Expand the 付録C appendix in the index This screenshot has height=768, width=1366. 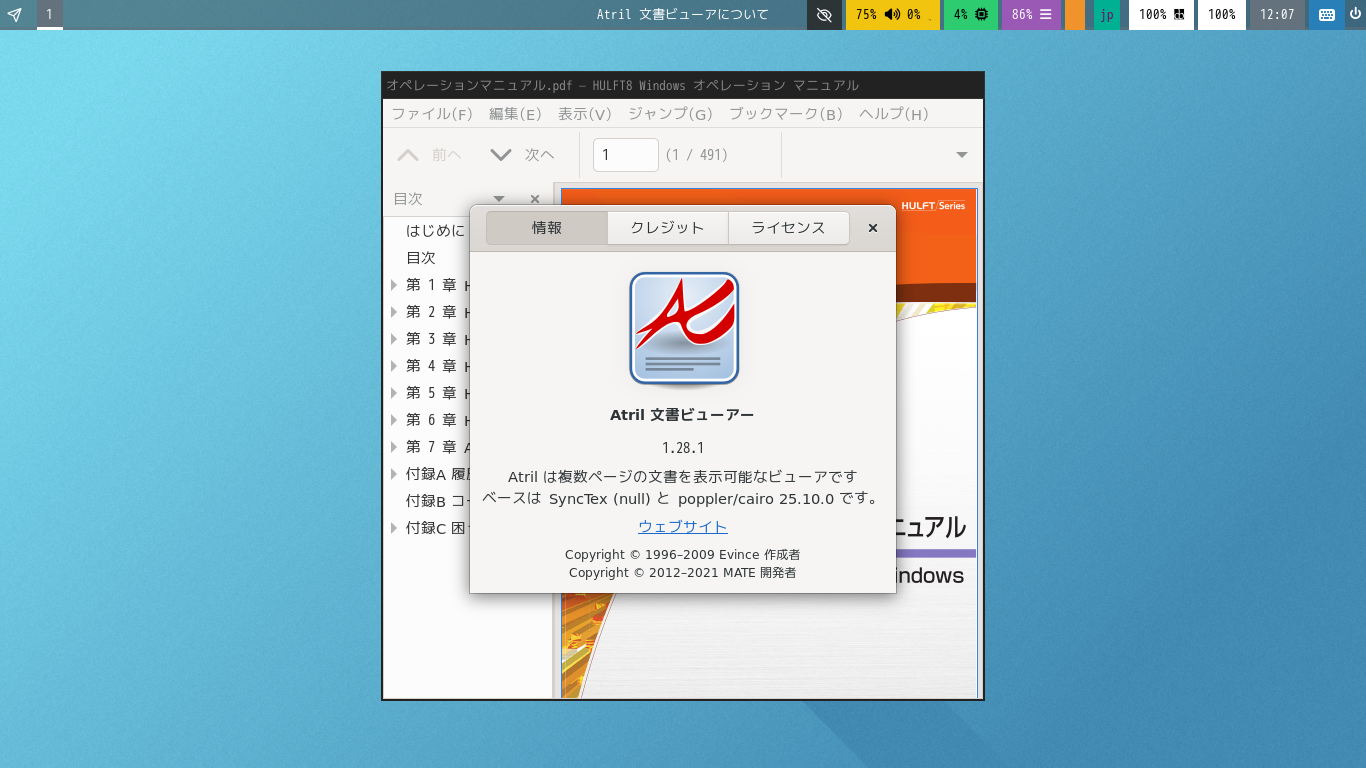click(x=394, y=528)
